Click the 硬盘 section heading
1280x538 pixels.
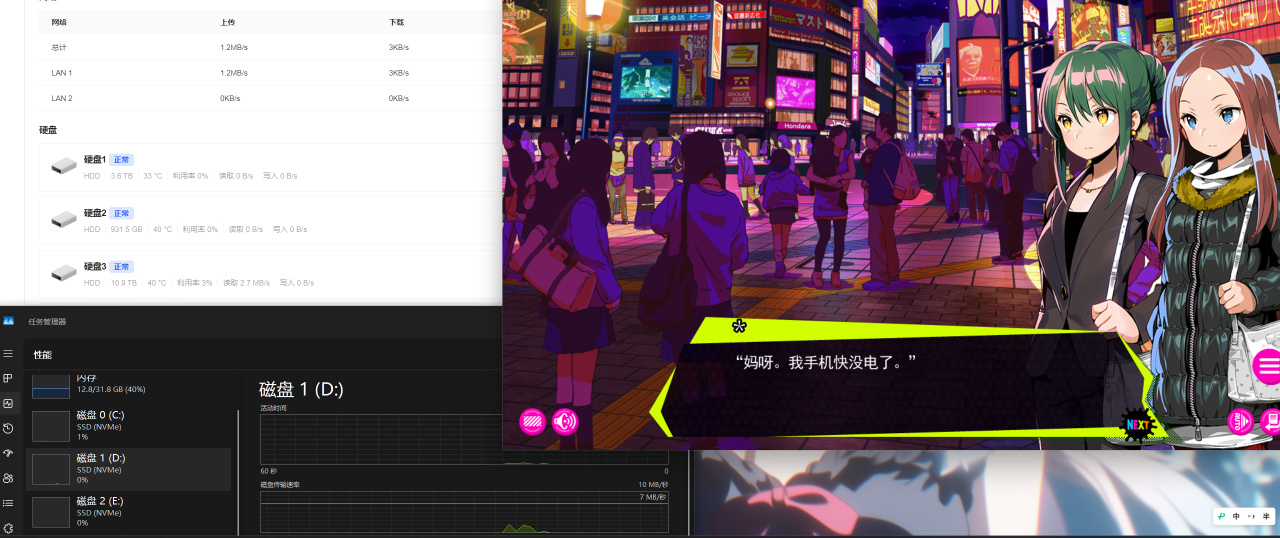point(48,130)
